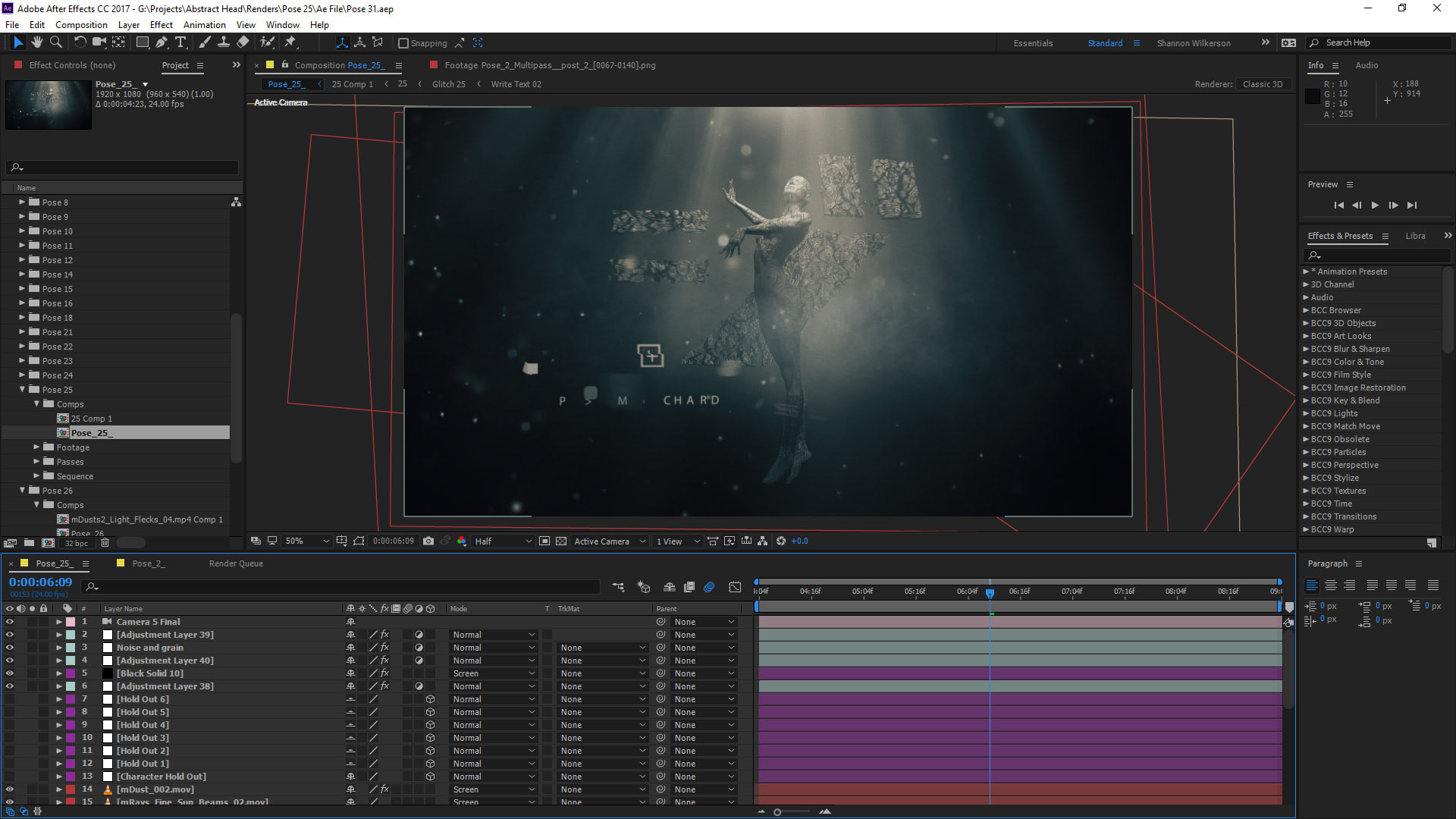Select the Horizontal Type tool
The height and width of the screenshot is (819, 1456).
[x=180, y=42]
